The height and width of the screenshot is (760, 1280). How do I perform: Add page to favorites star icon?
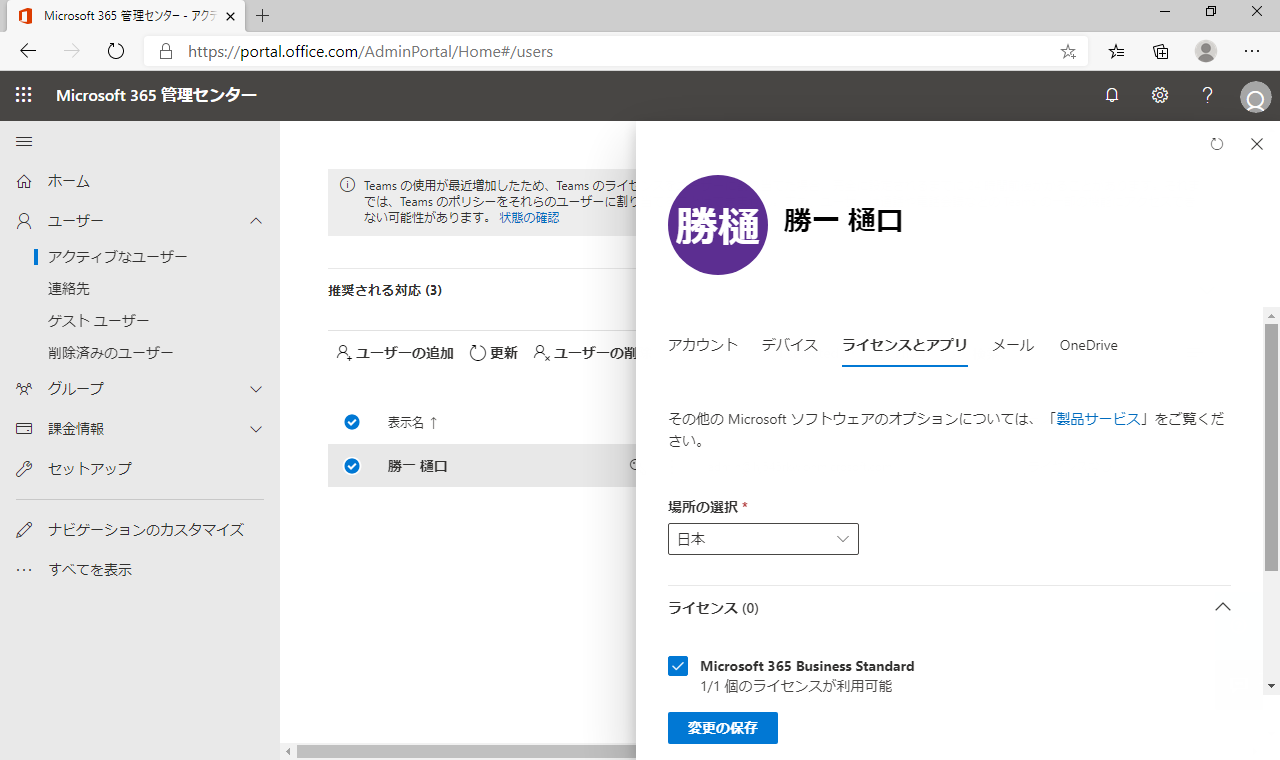[x=1068, y=51]
